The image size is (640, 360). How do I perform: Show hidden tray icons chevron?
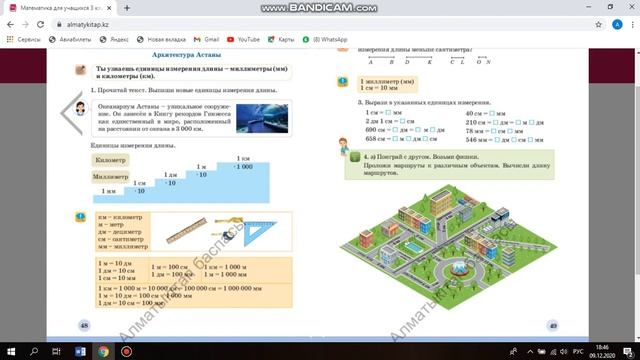click(x=530, y=351)
